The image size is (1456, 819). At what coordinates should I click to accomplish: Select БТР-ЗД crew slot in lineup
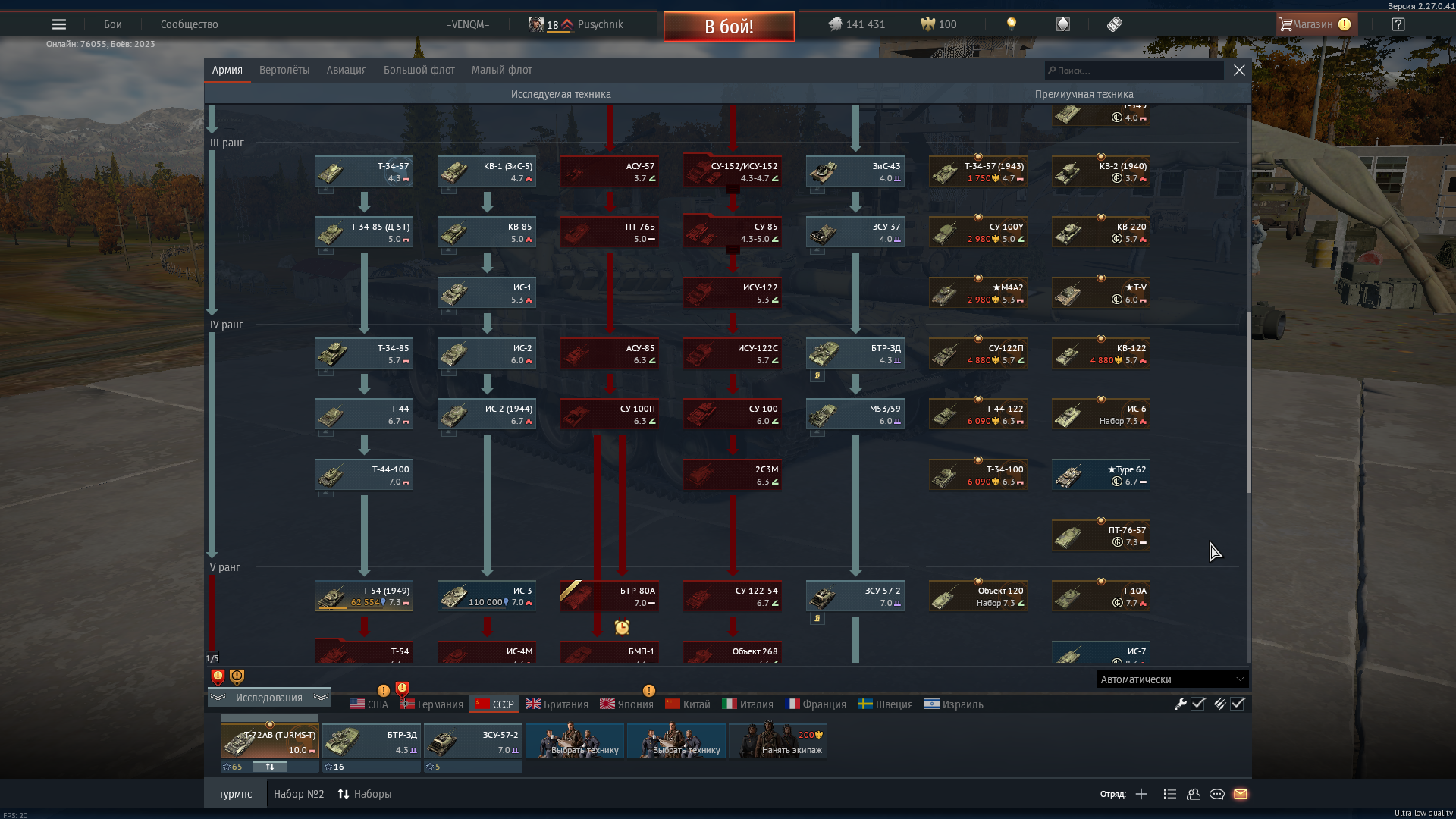(x=372, y=741)
